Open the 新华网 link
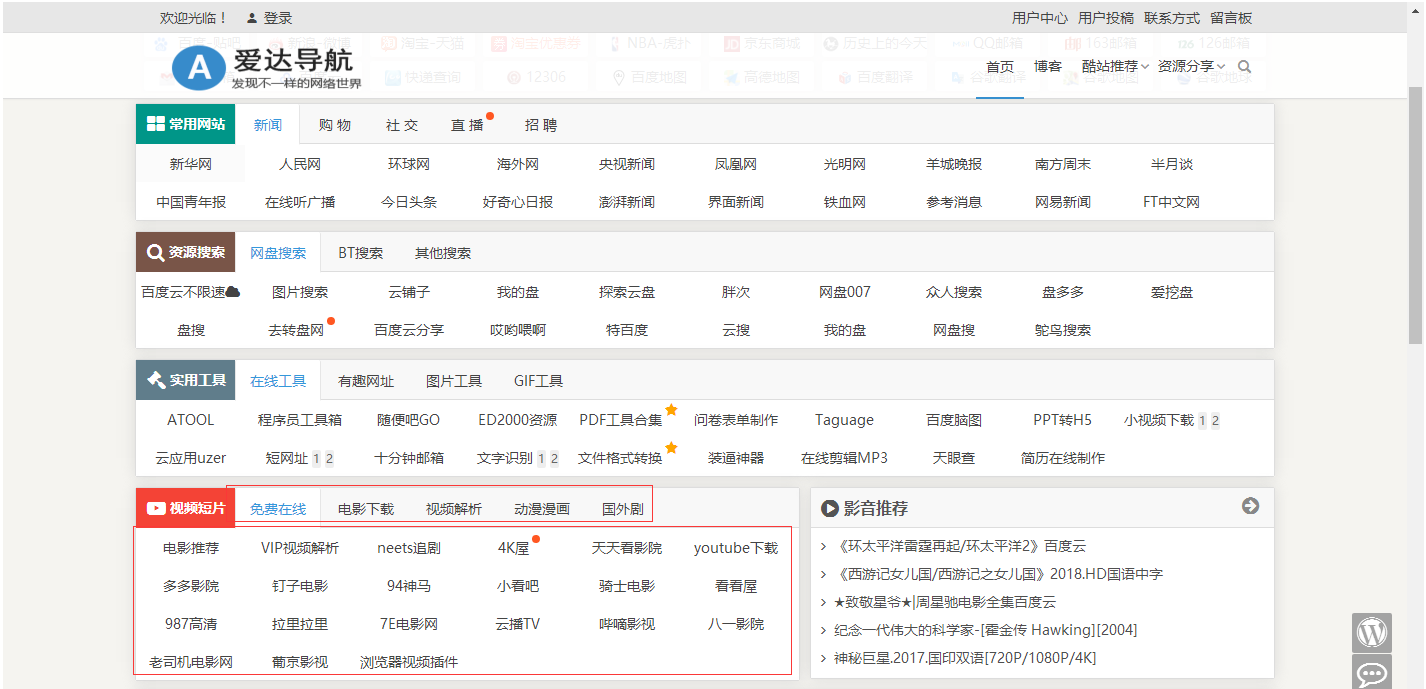 [190, 164]
